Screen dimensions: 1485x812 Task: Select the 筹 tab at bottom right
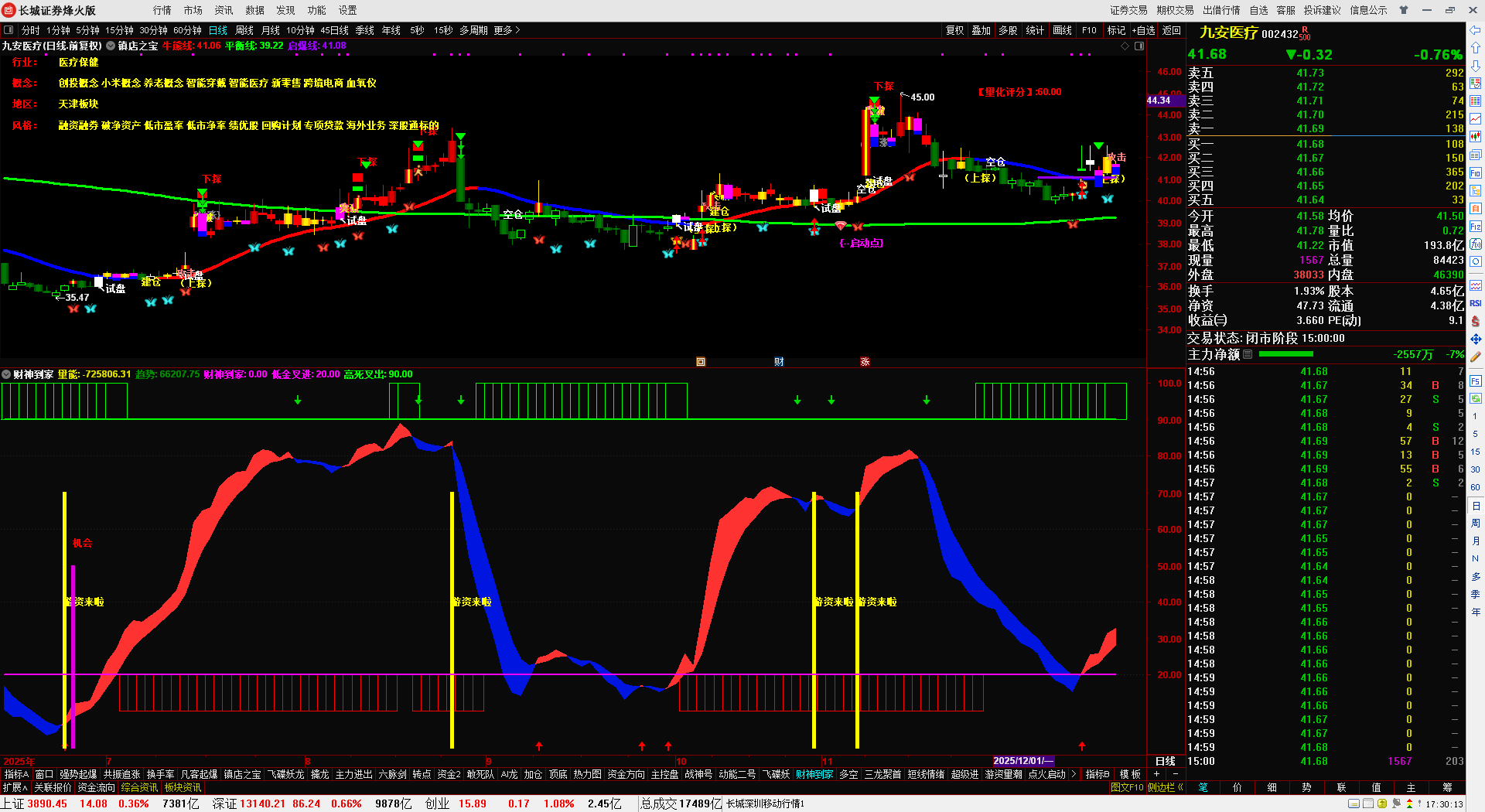click(1447, 787)
